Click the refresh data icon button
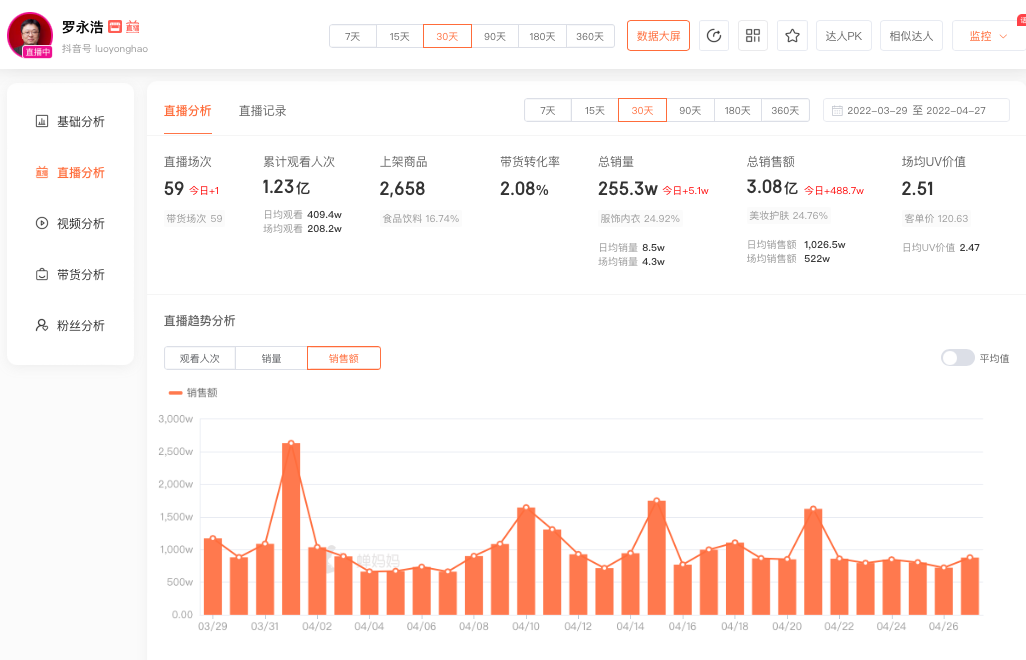 pyautogui.click(x=713, y=36)
